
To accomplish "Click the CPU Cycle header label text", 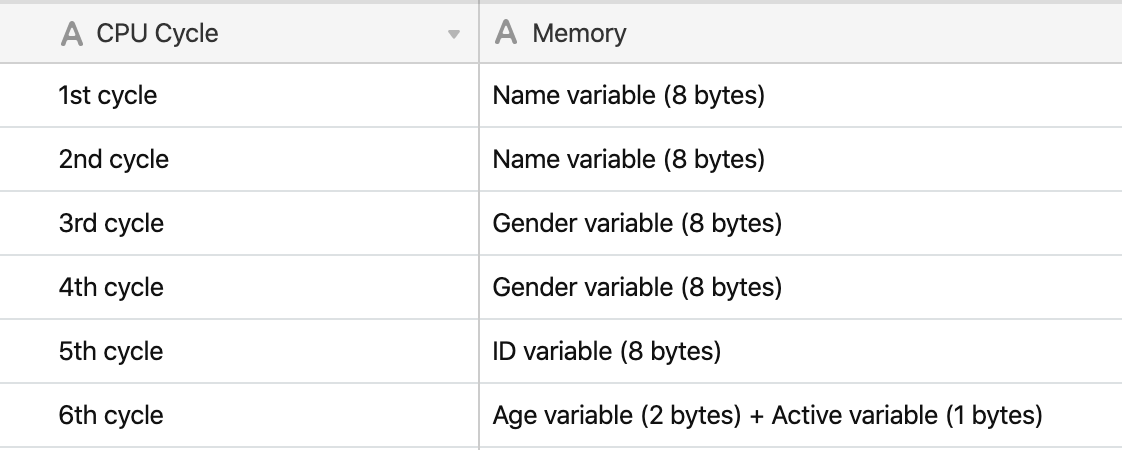I will tap(157, 34).
